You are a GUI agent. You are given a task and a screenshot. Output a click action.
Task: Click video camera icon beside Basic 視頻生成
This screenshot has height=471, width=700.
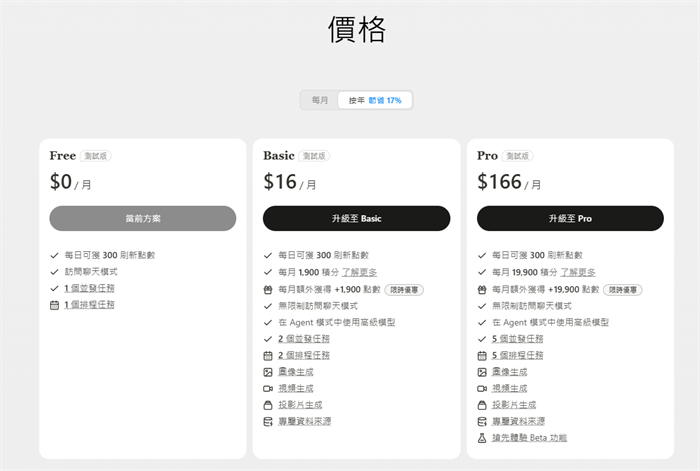tap(268, 389)
